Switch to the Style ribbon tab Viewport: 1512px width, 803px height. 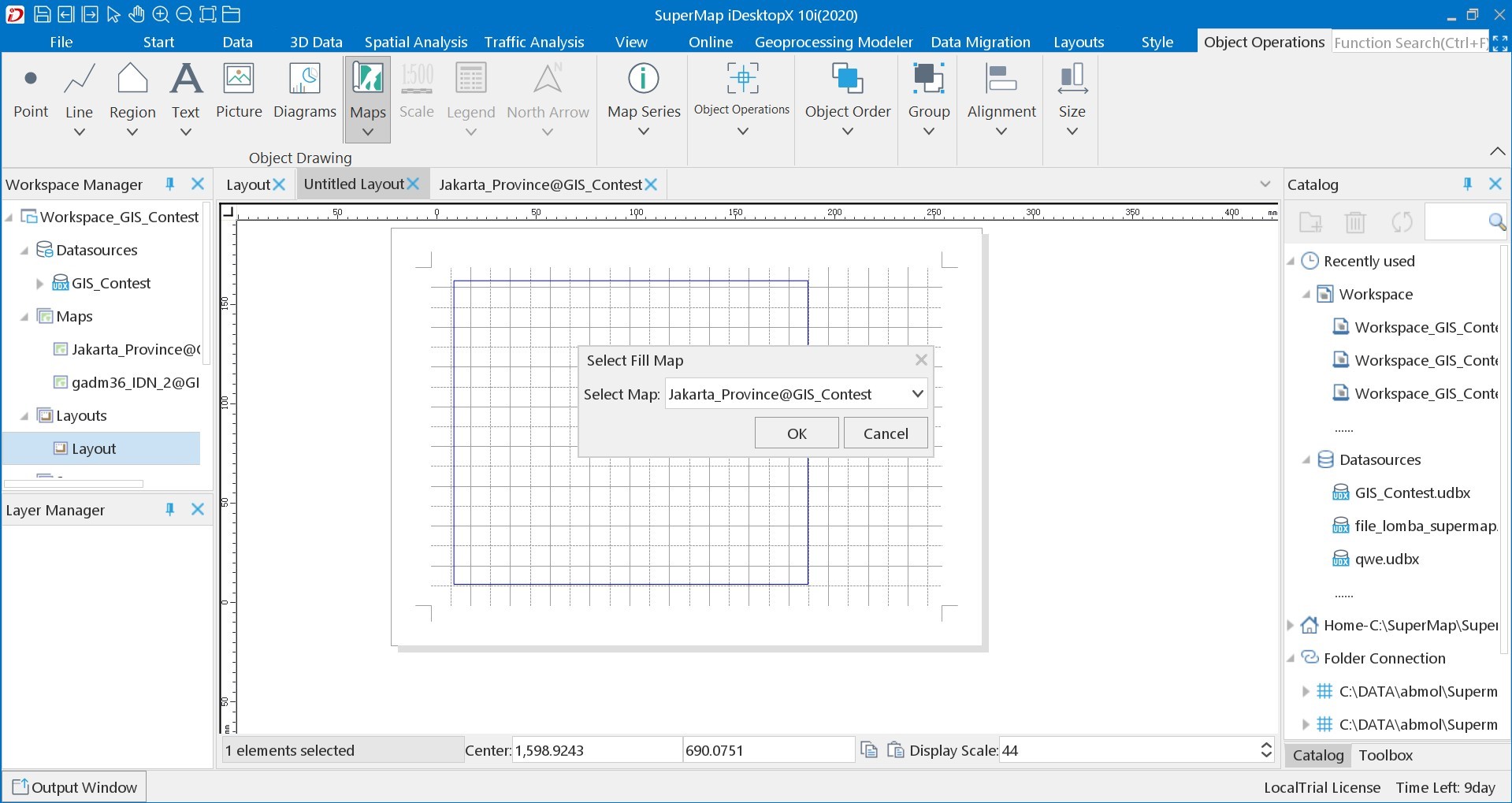point(1157,42)
